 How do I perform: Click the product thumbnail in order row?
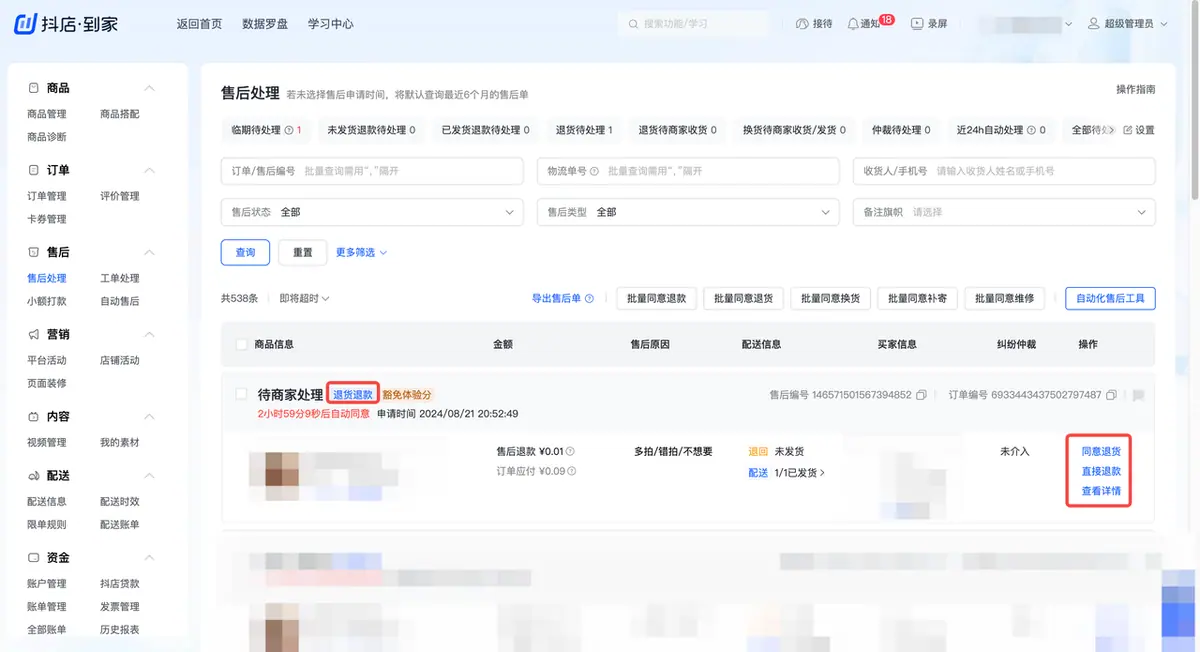[x=274, y=475]
